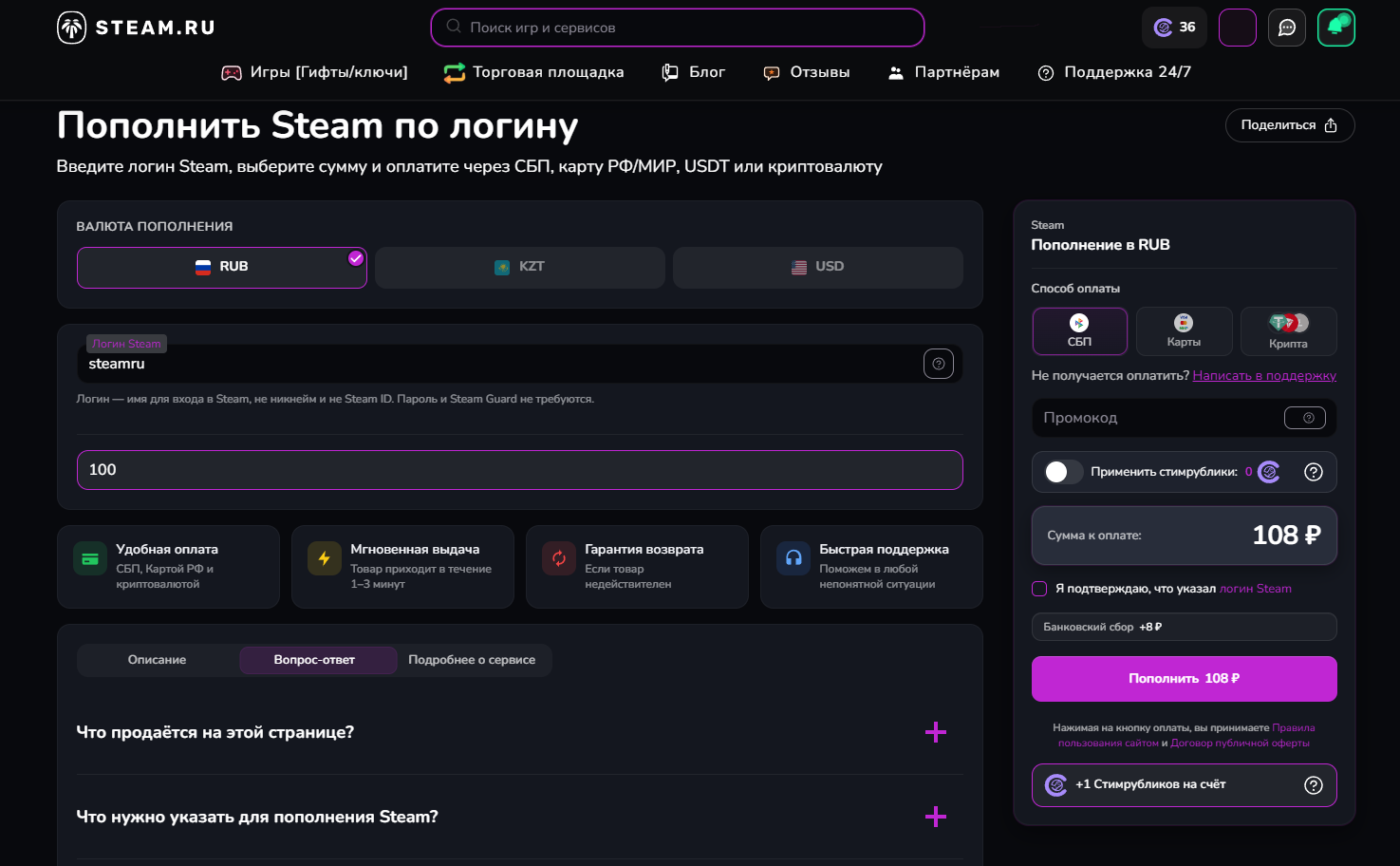Click the Удобная оплата card icon
This screenshot has width=1400, height=866.
point(90,558)
